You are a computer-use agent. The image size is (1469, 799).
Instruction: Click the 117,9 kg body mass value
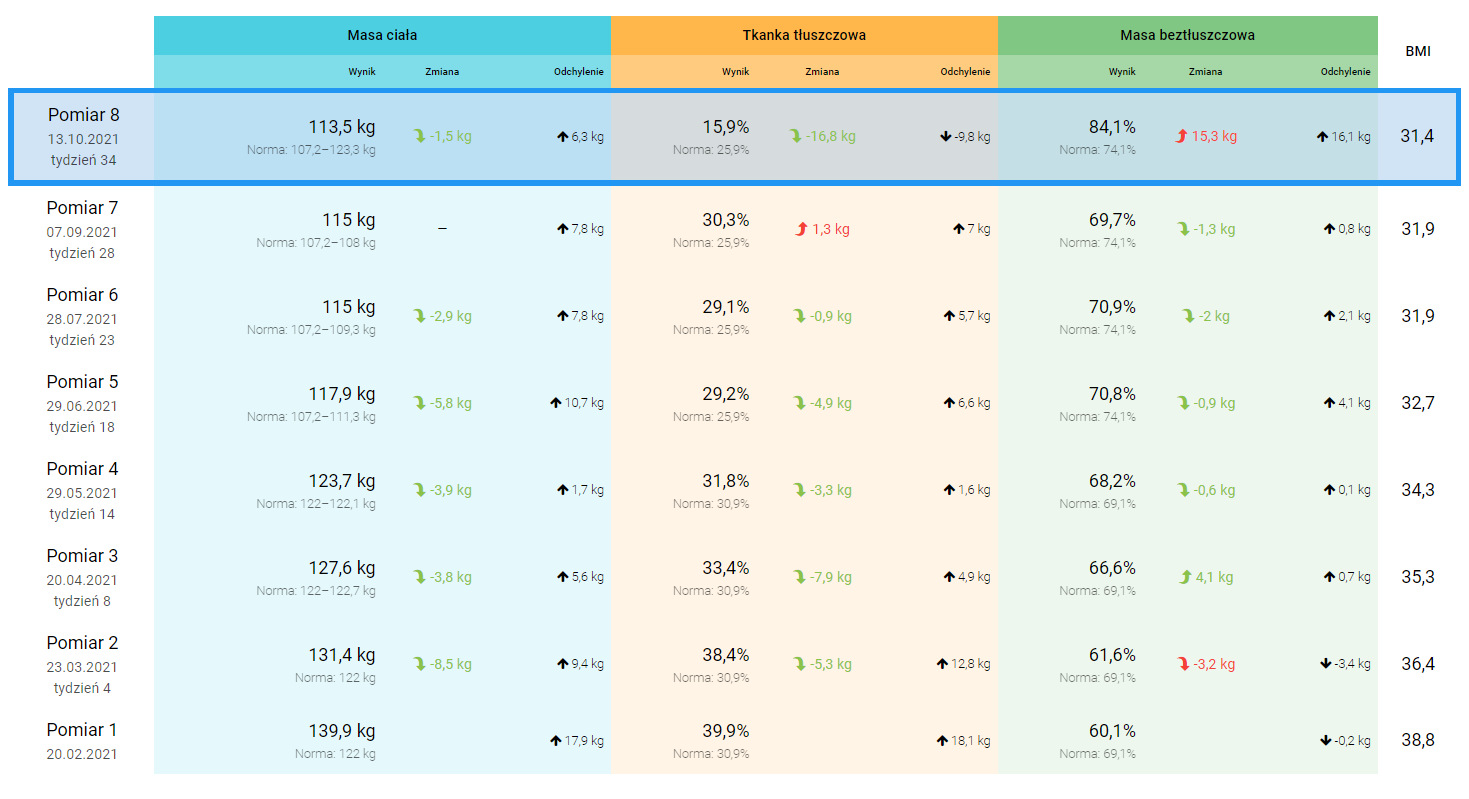342,394
